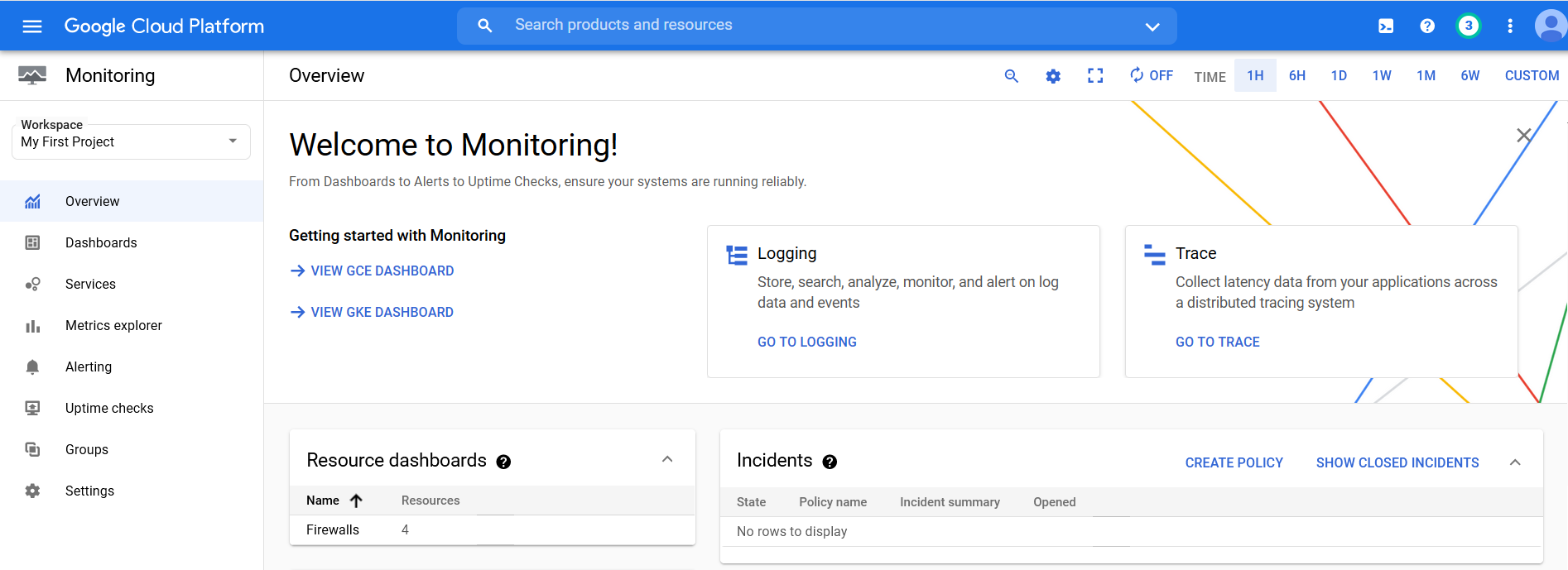Click the Groups stacked squares icon
1568x570 pixels.
[x=32, y=449]
